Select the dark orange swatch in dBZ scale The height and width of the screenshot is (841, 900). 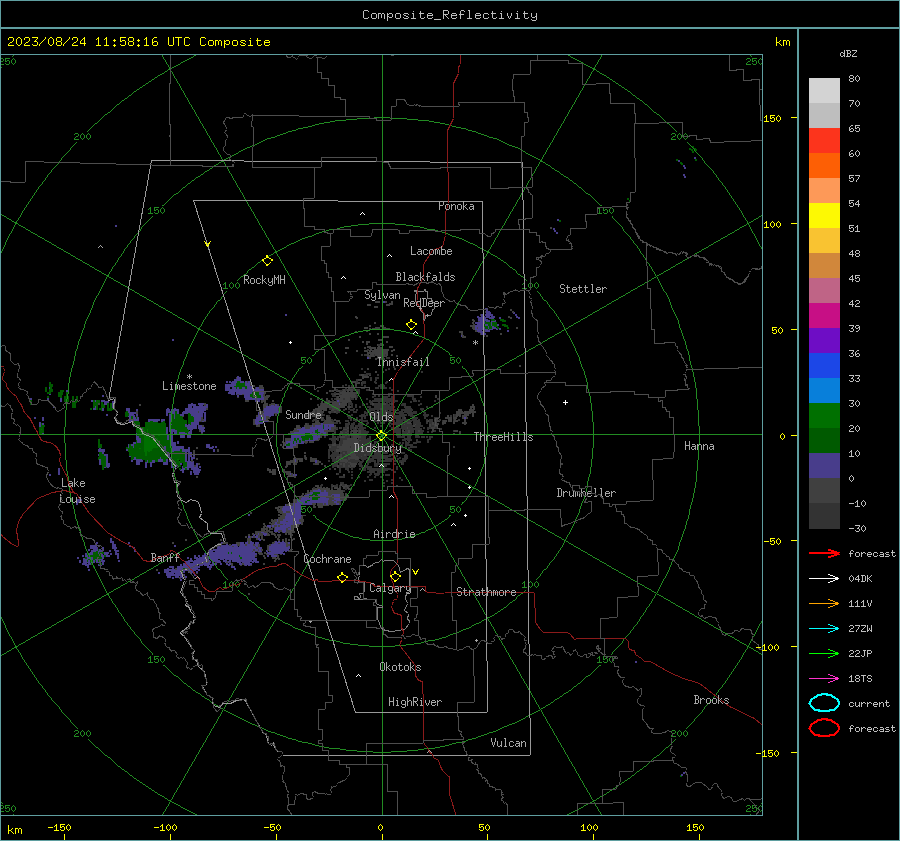824,165
